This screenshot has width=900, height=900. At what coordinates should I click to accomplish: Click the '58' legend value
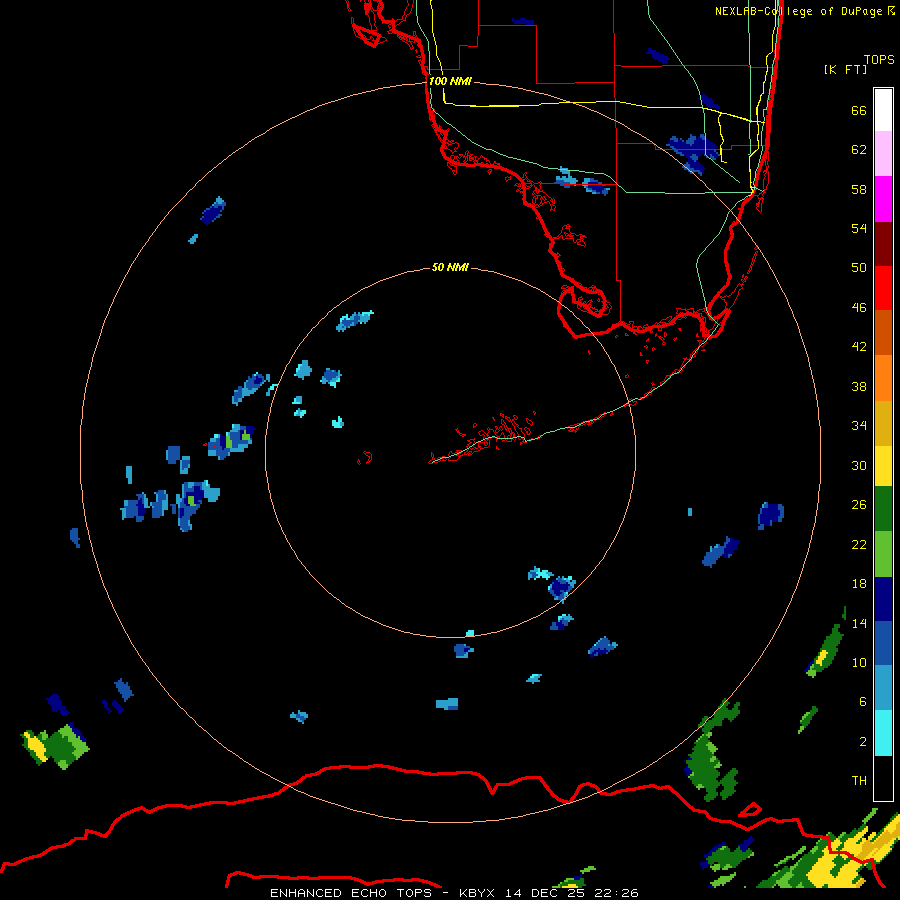(x=859, y=189)
